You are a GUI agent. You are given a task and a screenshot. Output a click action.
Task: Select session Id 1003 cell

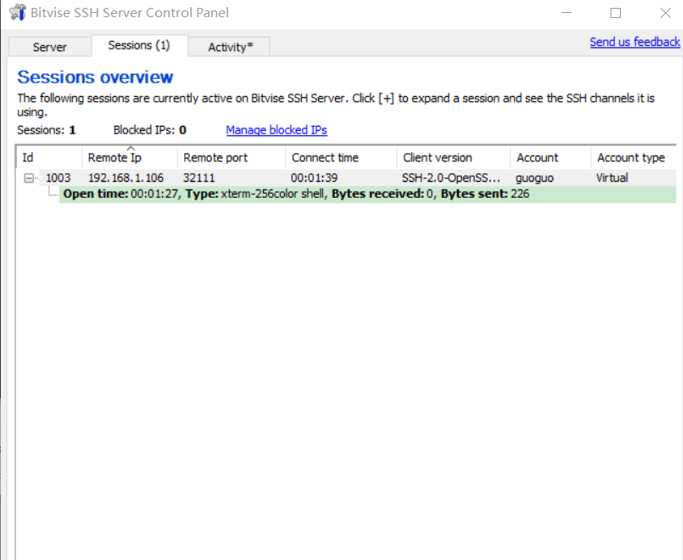tap(58, 178)
